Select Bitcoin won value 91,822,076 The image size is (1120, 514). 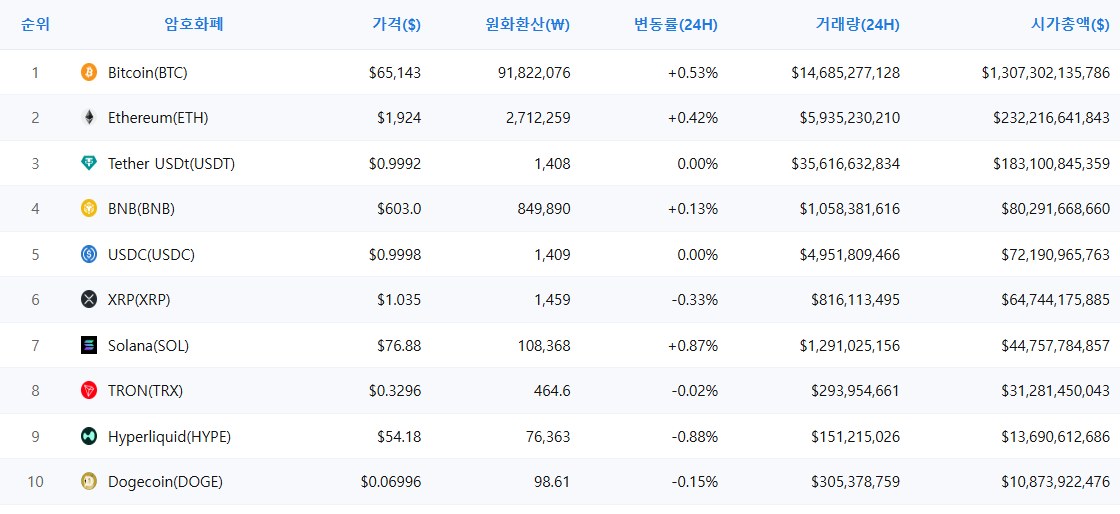click(535, 72)
